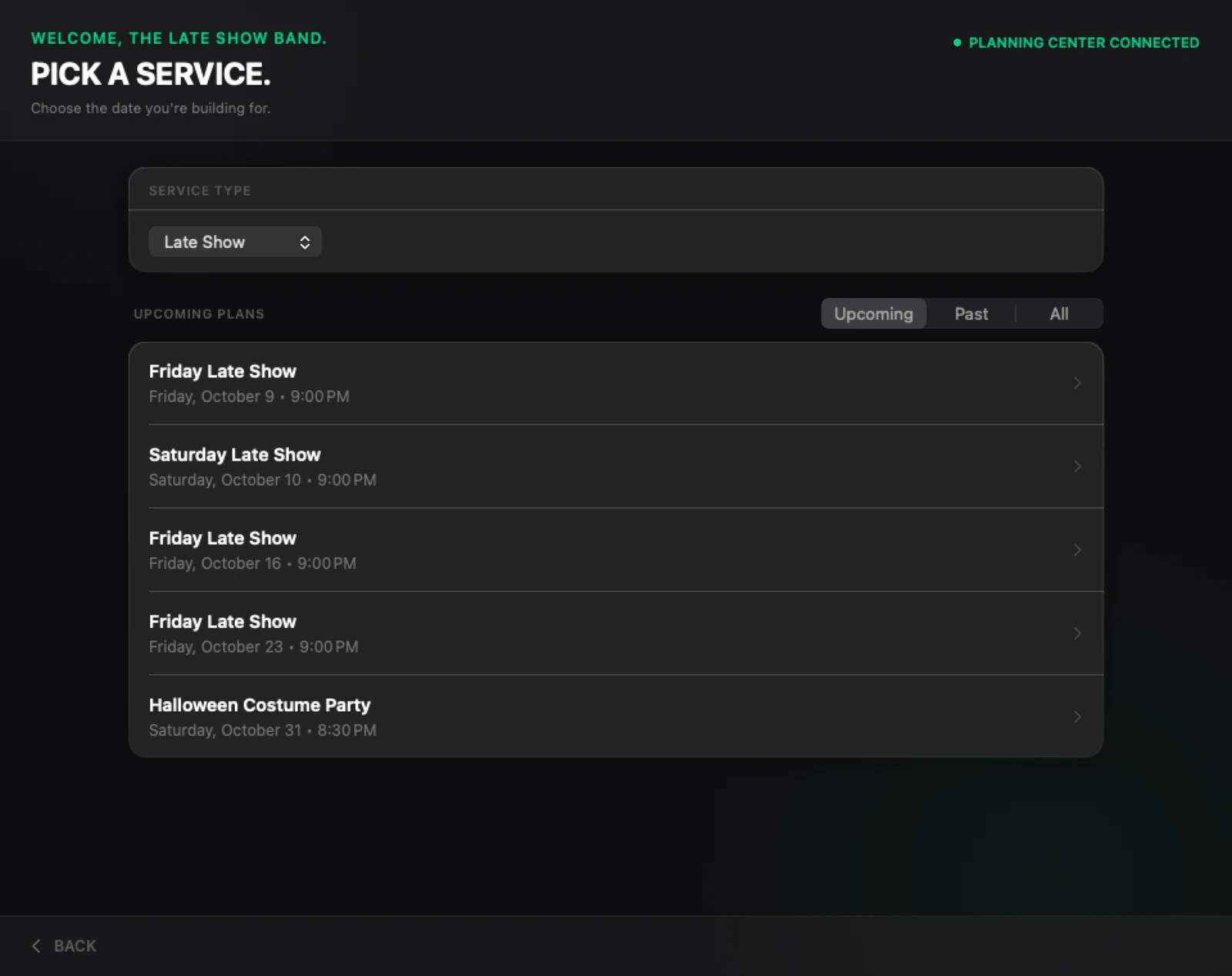This screenshot has height=976, width=1232.
Task: Select 'Friday, October 23 • 9:00 PM' text
Action: point(253,647)
